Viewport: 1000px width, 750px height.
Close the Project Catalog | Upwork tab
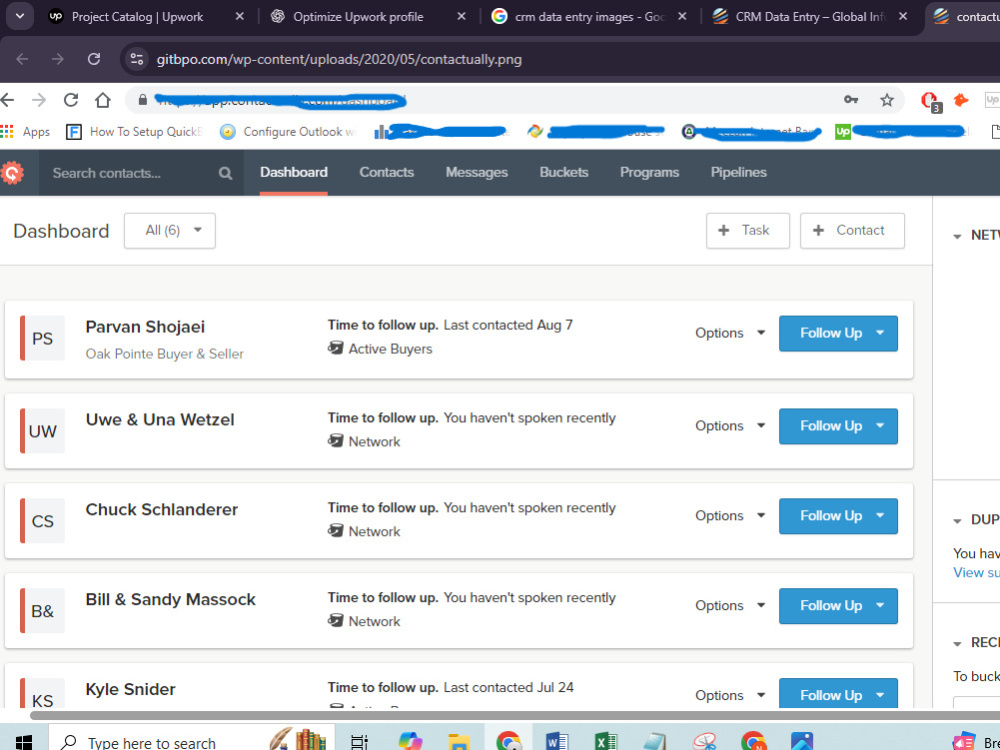239,17
